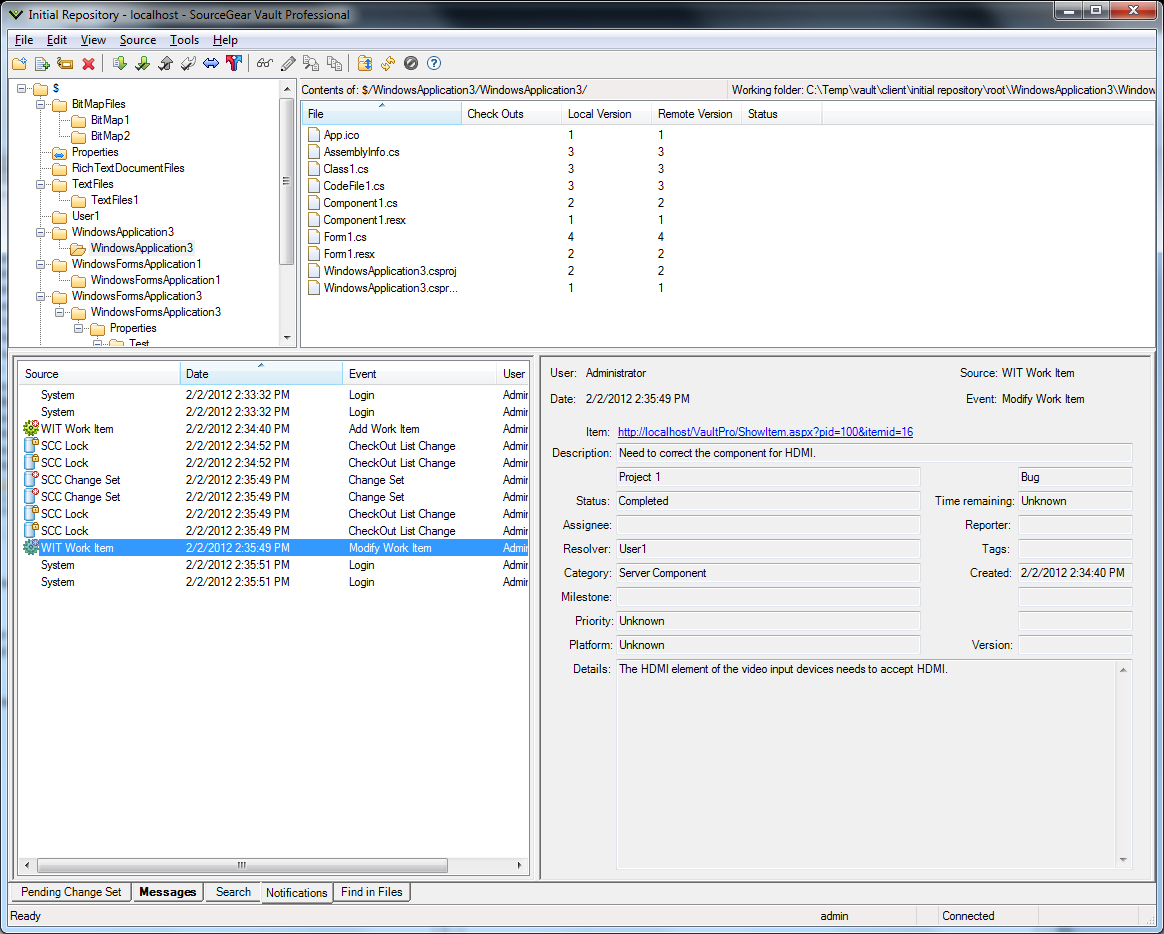Click the grey Cancel operation toolbar icon
Viewport: 1164px width, 934px height.
click(x=411, y=64)
